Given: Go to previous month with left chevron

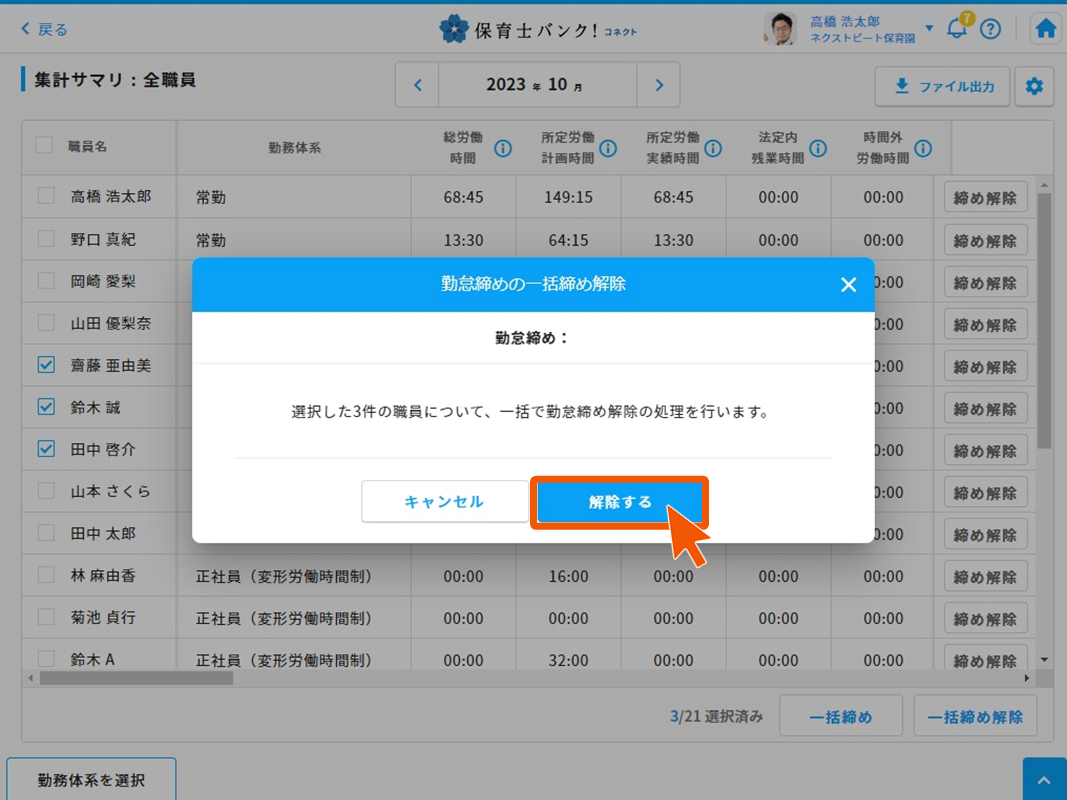Looking at the screenshot, I should (x=418, y=85).
